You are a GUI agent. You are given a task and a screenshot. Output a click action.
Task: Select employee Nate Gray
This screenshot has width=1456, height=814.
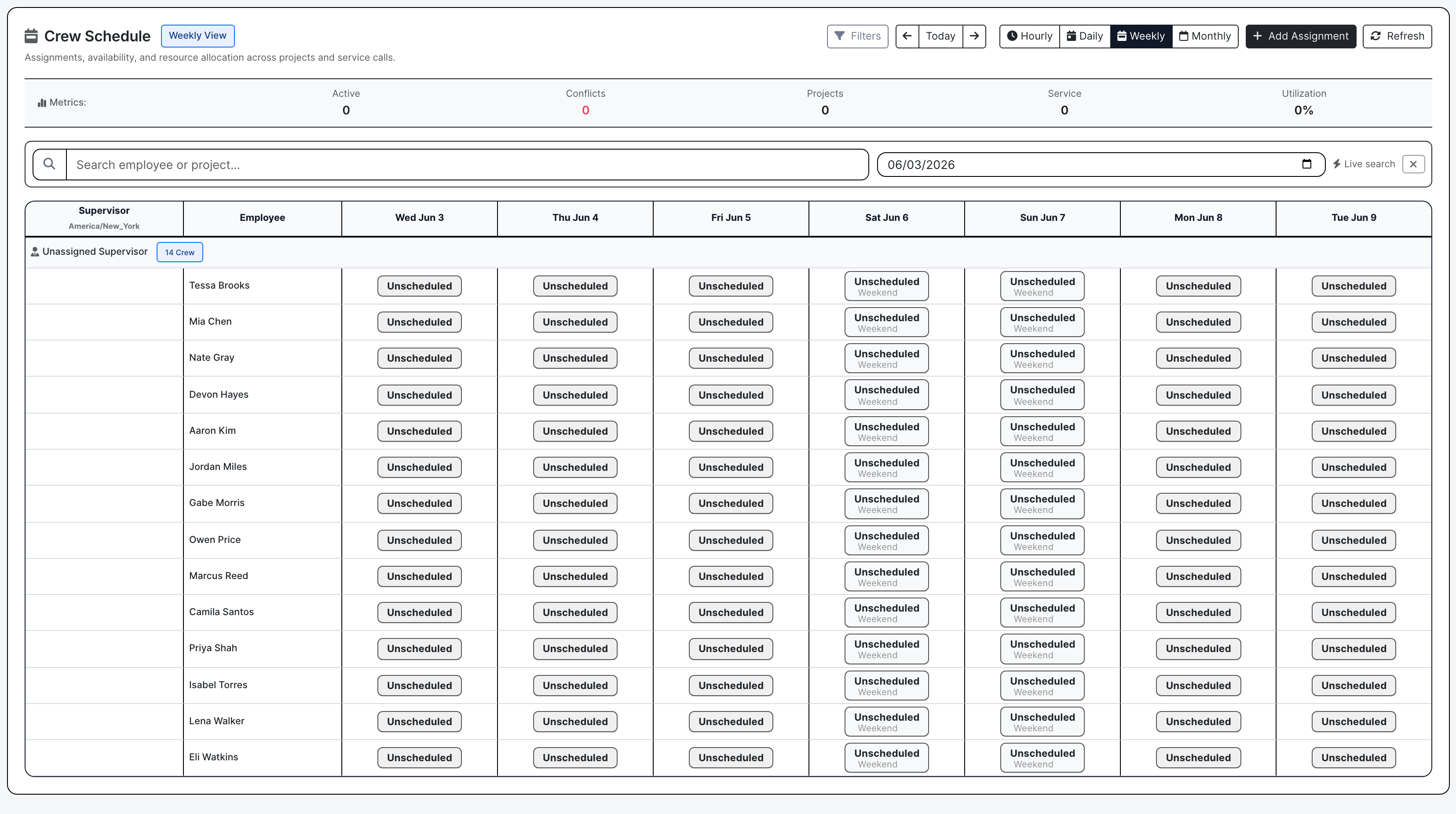[212, 358]
